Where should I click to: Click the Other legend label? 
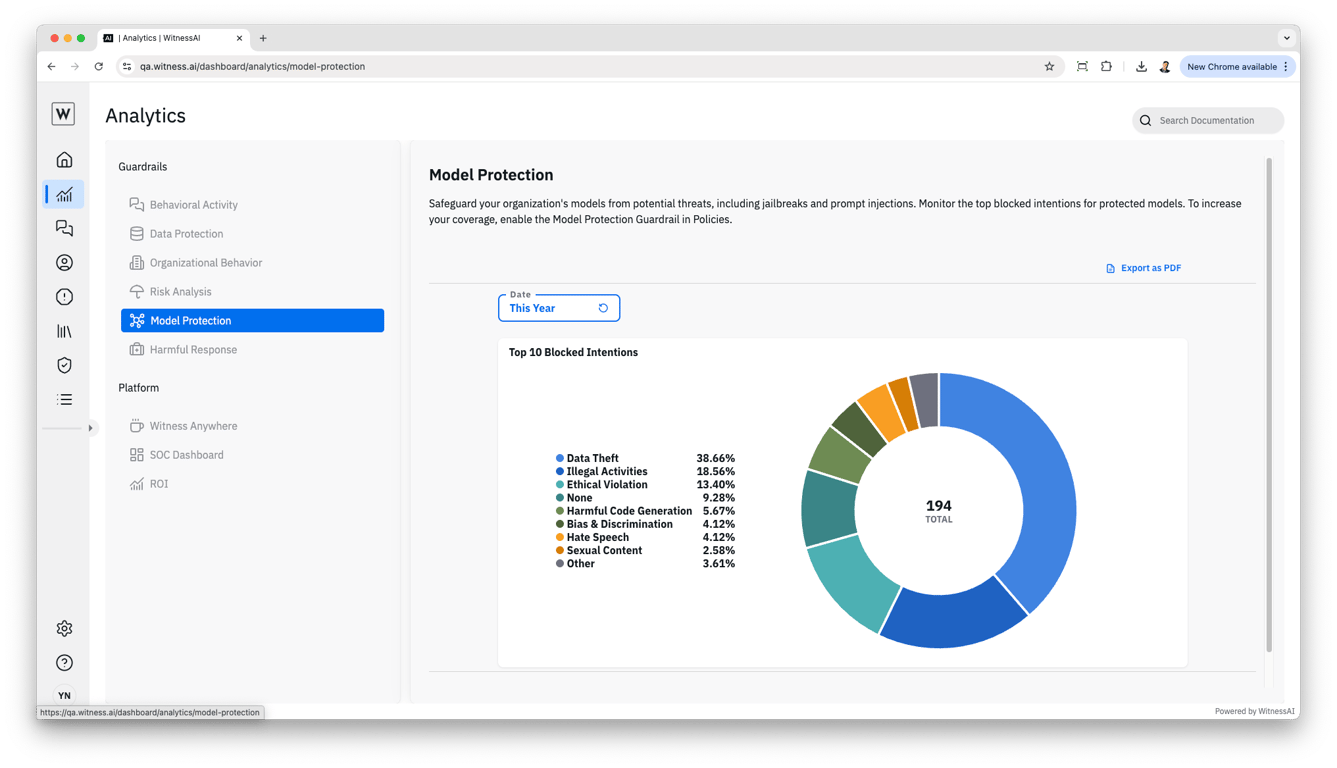pyautogui.click(x=580, y=564)
